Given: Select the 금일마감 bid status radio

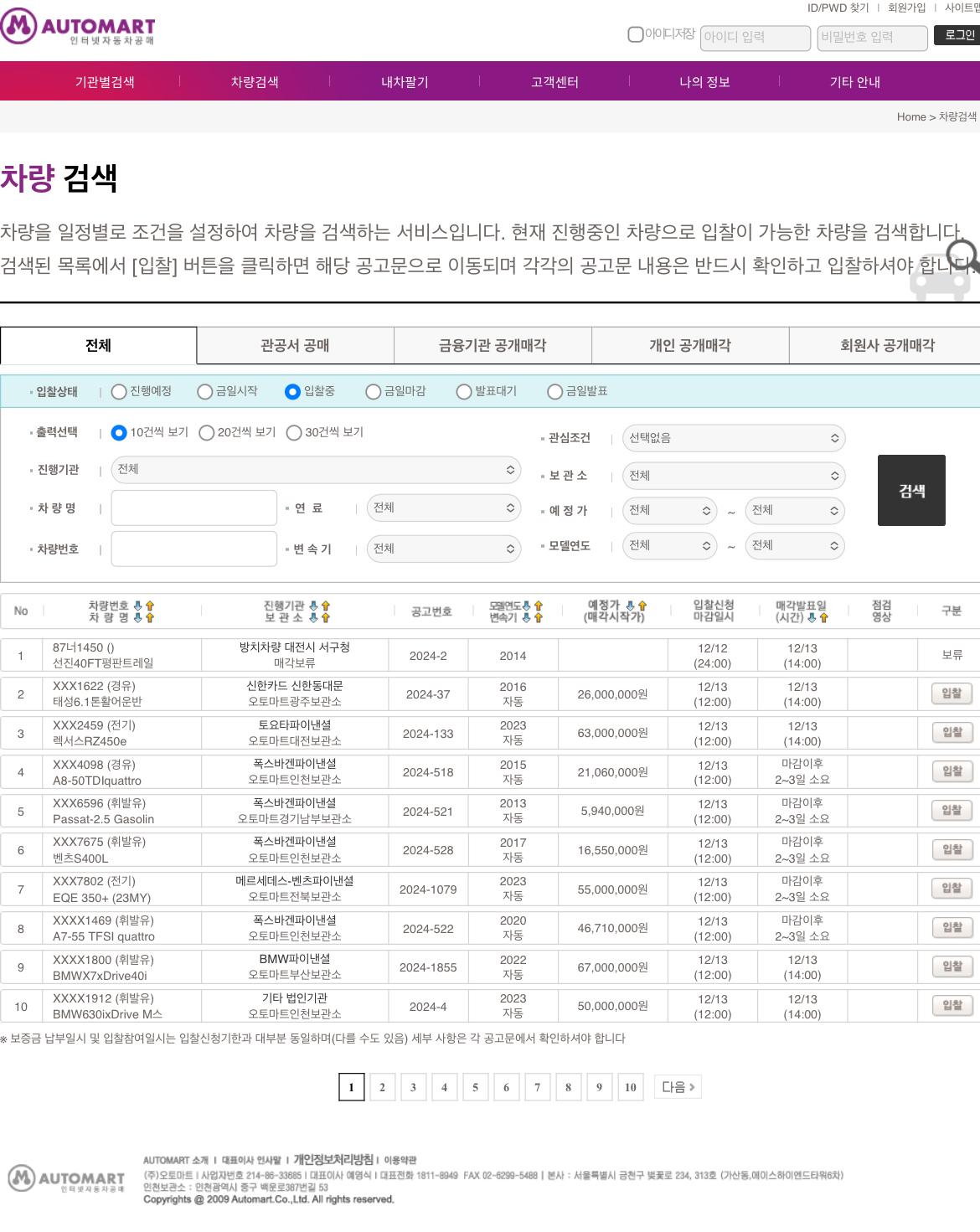Looking at the screenshot, I should [x=374, y=392].
